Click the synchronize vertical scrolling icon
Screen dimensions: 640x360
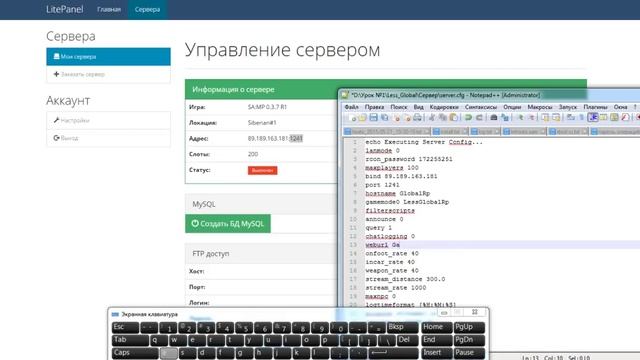[545, 118]
